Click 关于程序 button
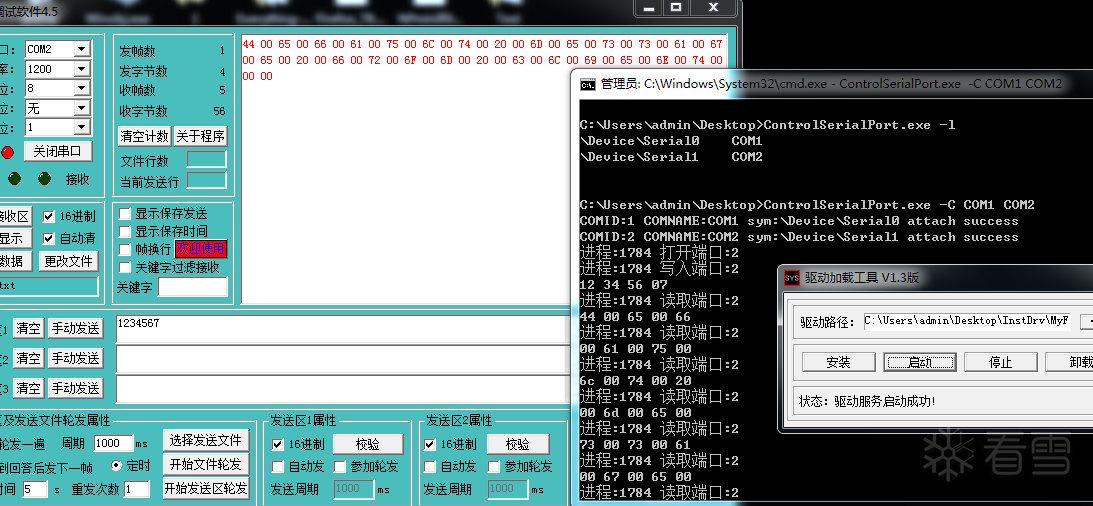Image resolution: width=1093 pixels, height=506 pixels. tap(201, 136)
